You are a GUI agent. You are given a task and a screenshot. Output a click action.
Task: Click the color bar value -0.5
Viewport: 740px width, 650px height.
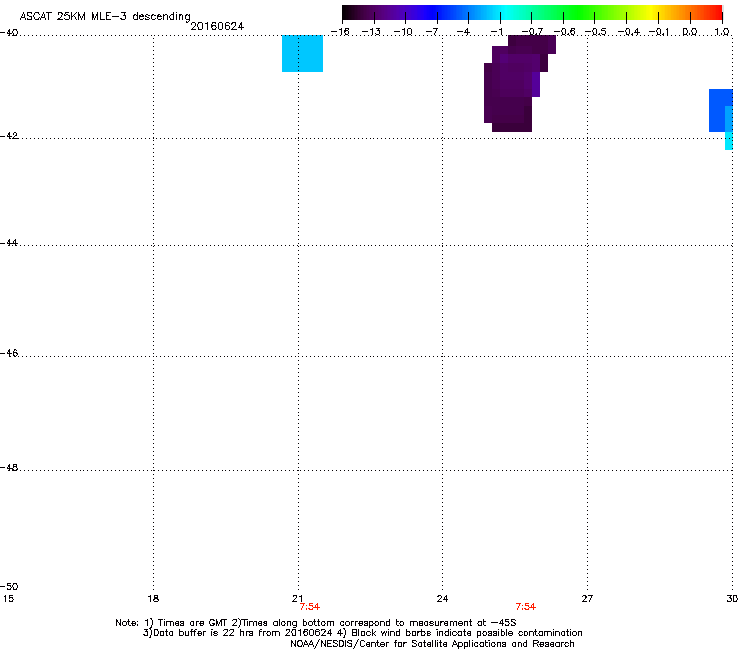596,32
